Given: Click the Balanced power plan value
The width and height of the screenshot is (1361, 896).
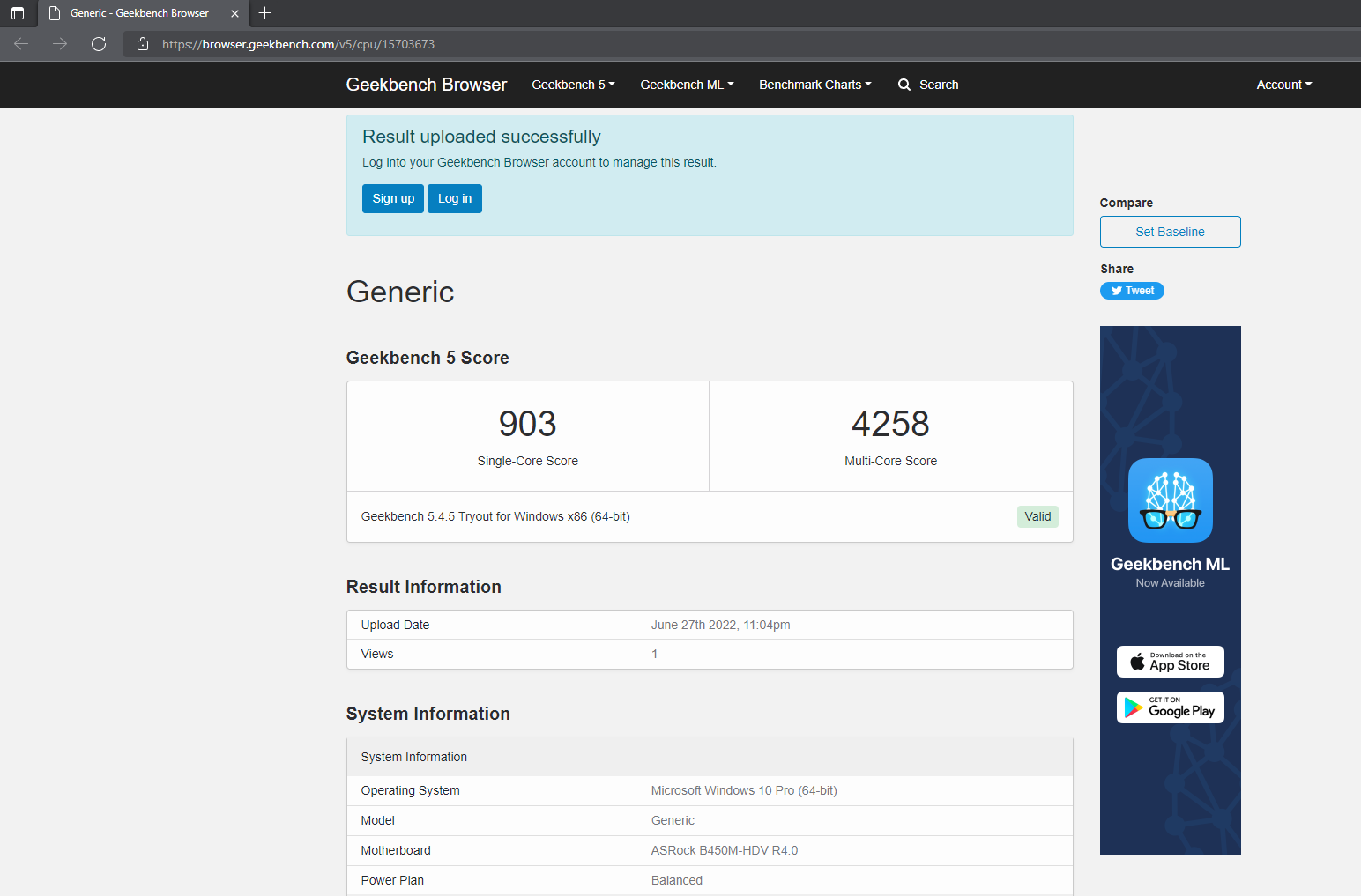Looking at the screenshot, I should click(x=677, y=880).
